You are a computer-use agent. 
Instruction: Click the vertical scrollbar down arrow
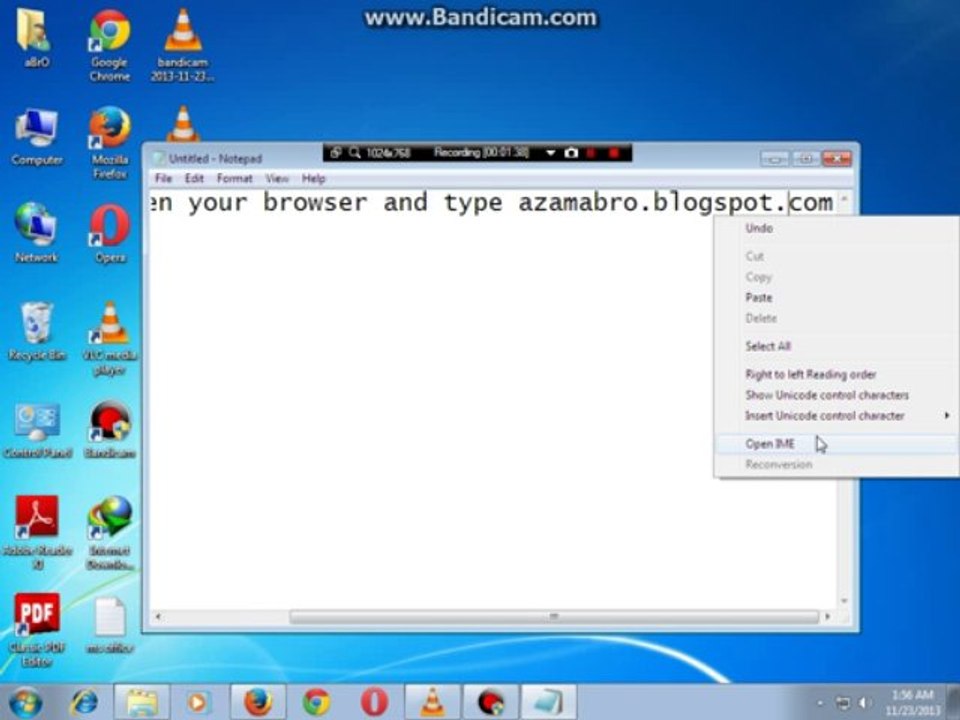[x=844, y=601]
